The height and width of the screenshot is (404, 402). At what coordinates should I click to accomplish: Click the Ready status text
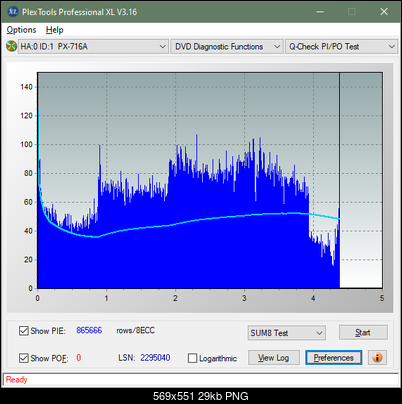pyautogui.click(x=16, y=380)
